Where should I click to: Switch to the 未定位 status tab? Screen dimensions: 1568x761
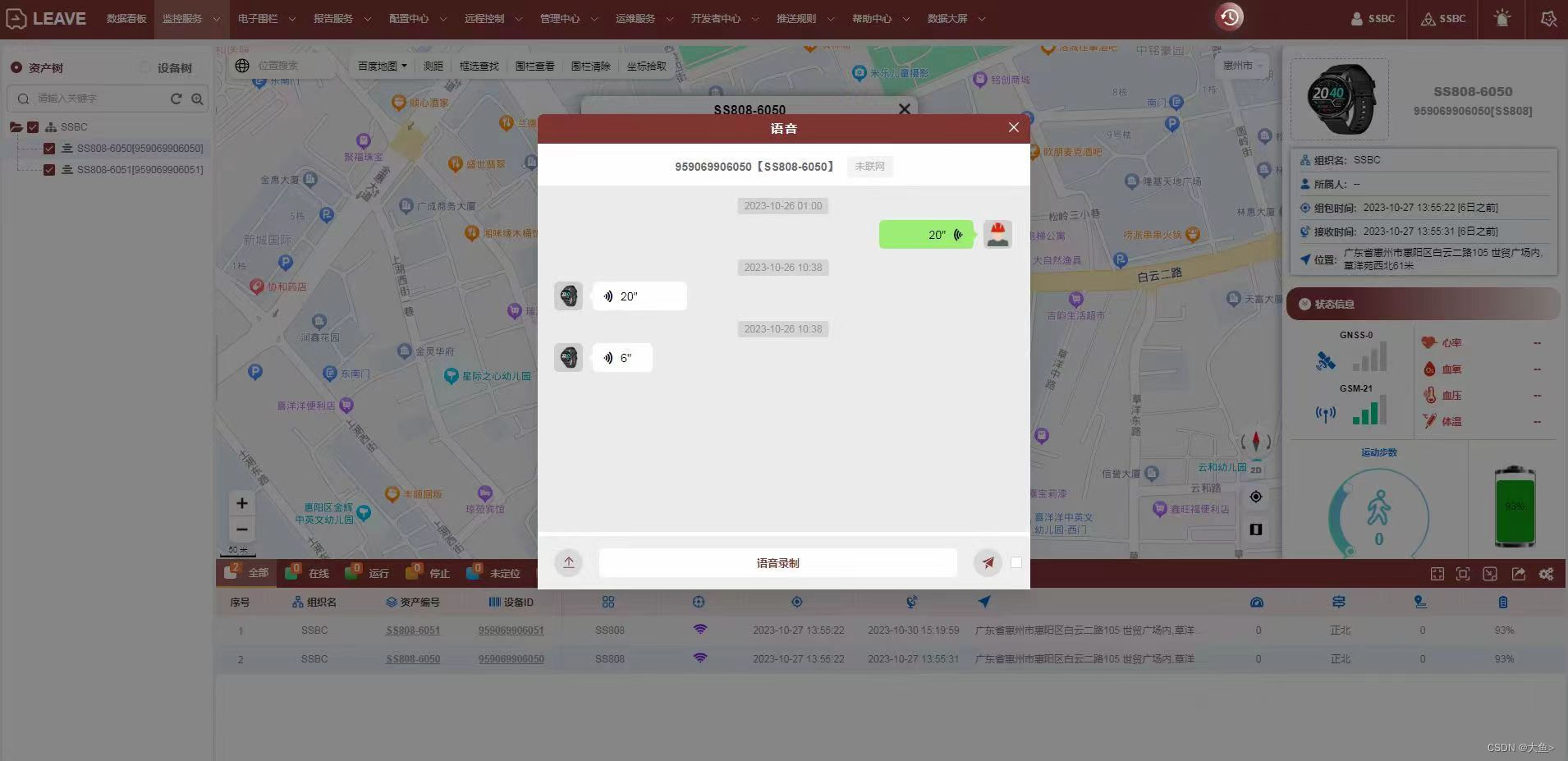pyautogui.click(x=493, y=573)
